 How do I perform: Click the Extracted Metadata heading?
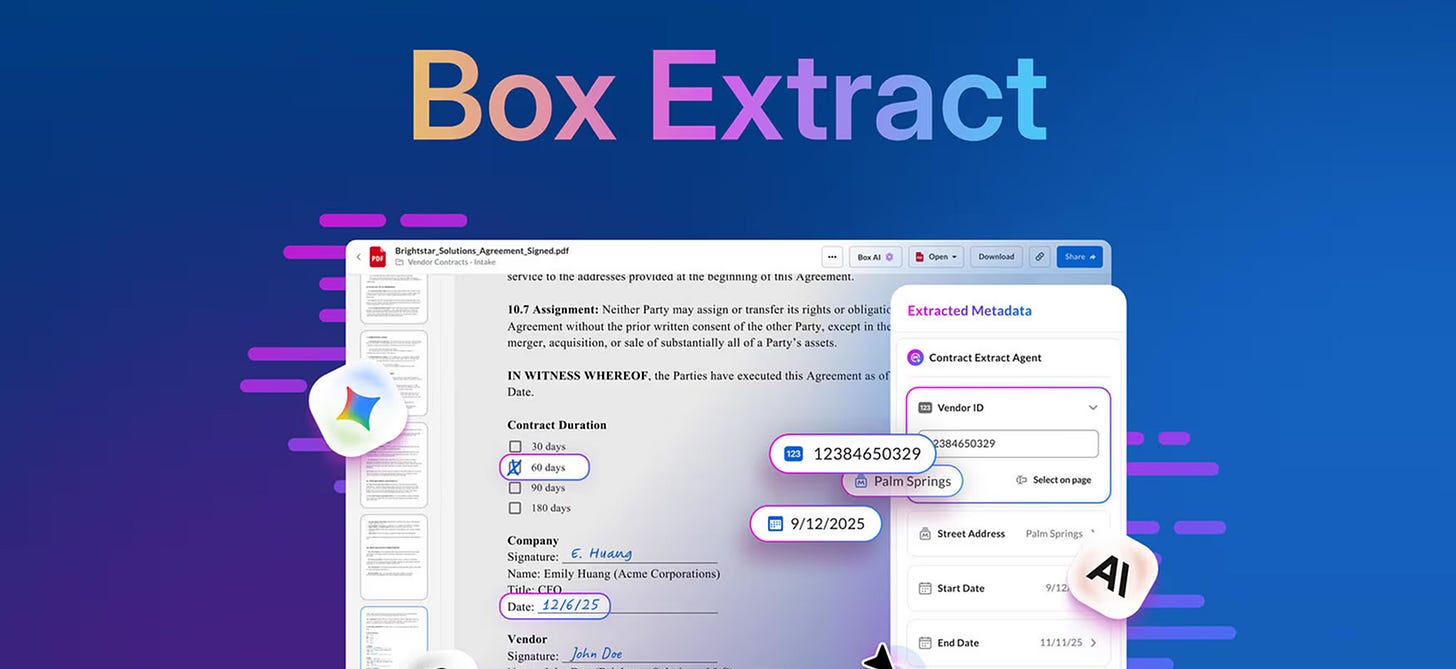point(969,311)
